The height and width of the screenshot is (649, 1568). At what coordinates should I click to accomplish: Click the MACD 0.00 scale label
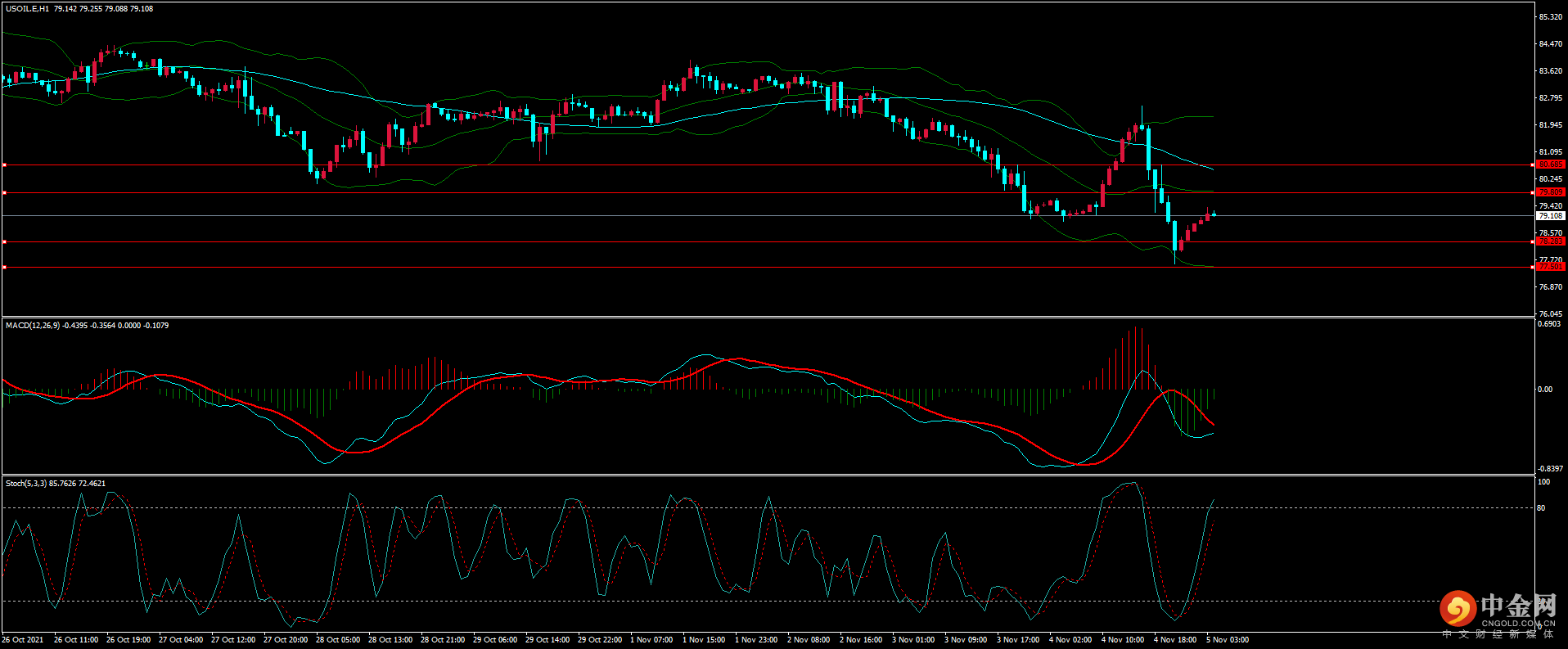(x=1544, y=390)
